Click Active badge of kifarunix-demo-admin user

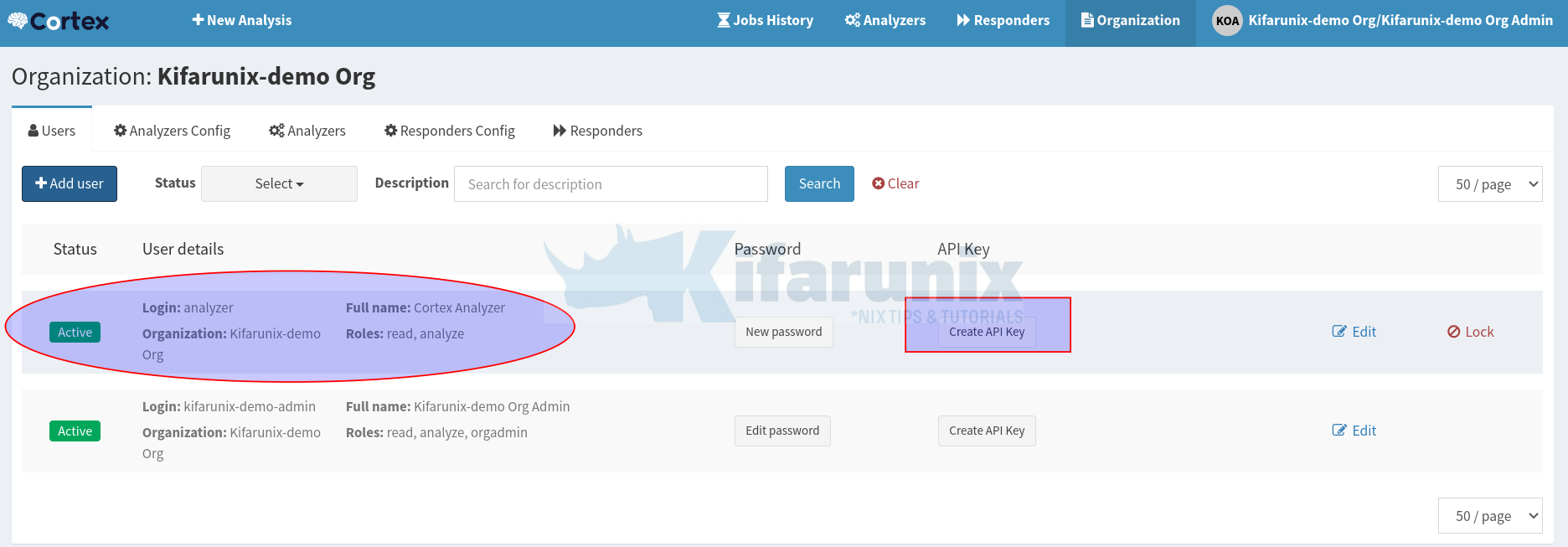[x=75, y=431]
